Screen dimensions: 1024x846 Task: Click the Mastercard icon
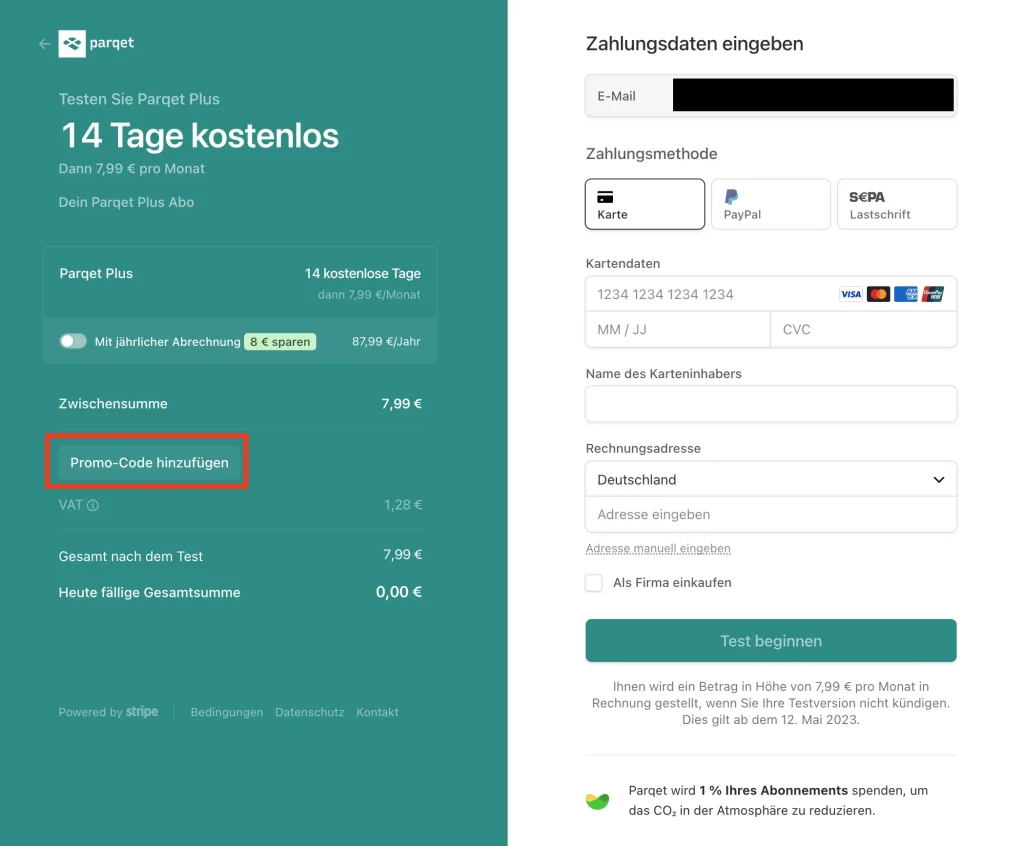point(878,294)
